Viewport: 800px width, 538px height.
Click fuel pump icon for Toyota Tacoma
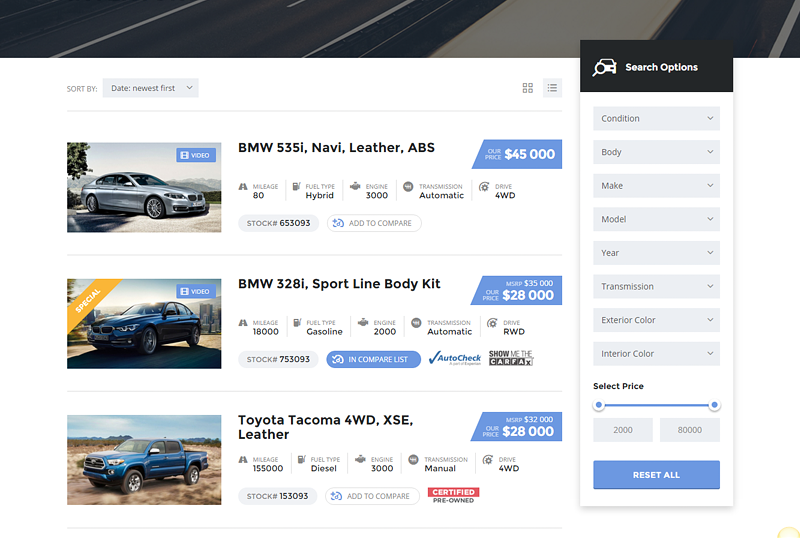(302, 459)
